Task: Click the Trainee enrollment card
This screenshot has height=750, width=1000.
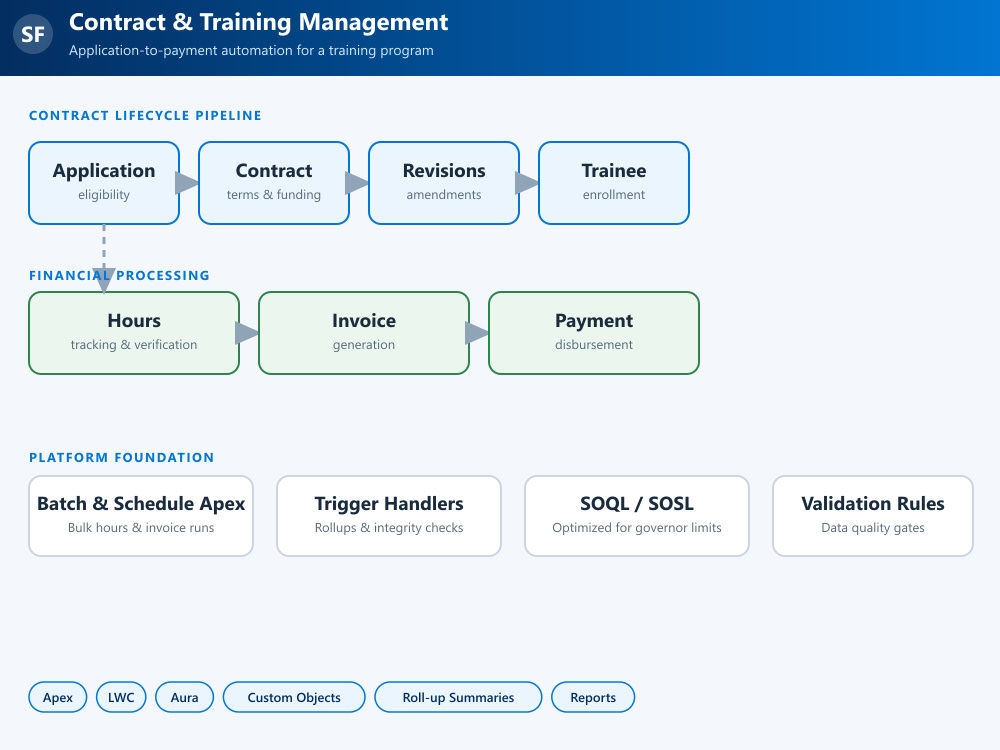Action: point(614,183)
